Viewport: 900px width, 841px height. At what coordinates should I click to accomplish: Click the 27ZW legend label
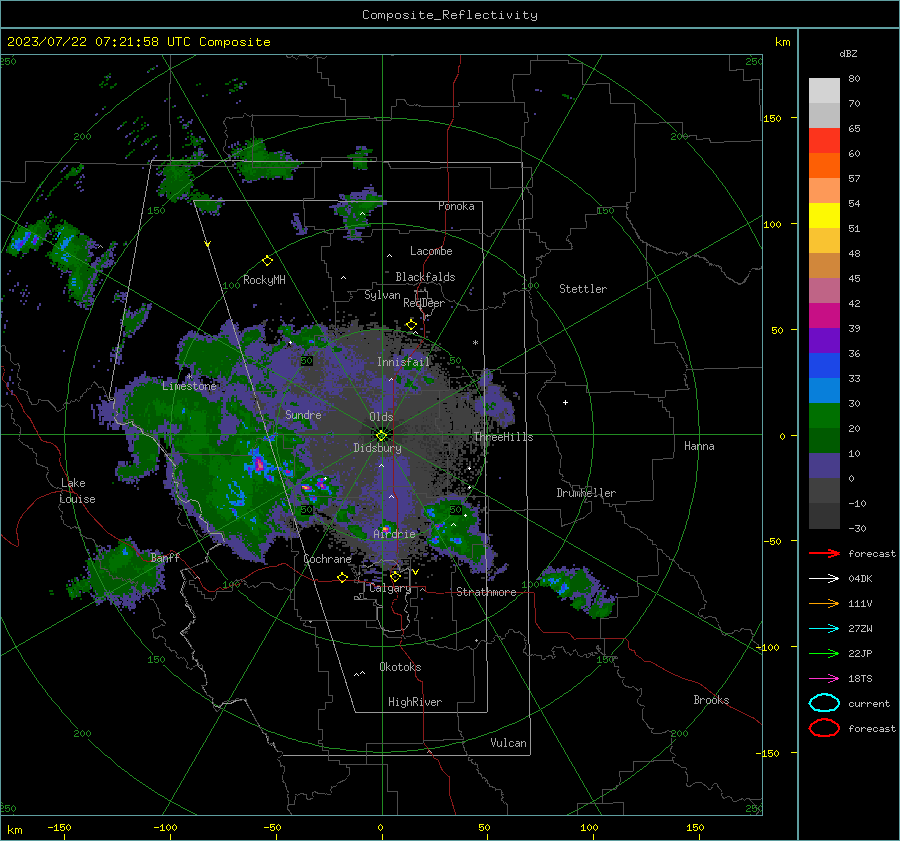tap(860, 629)
